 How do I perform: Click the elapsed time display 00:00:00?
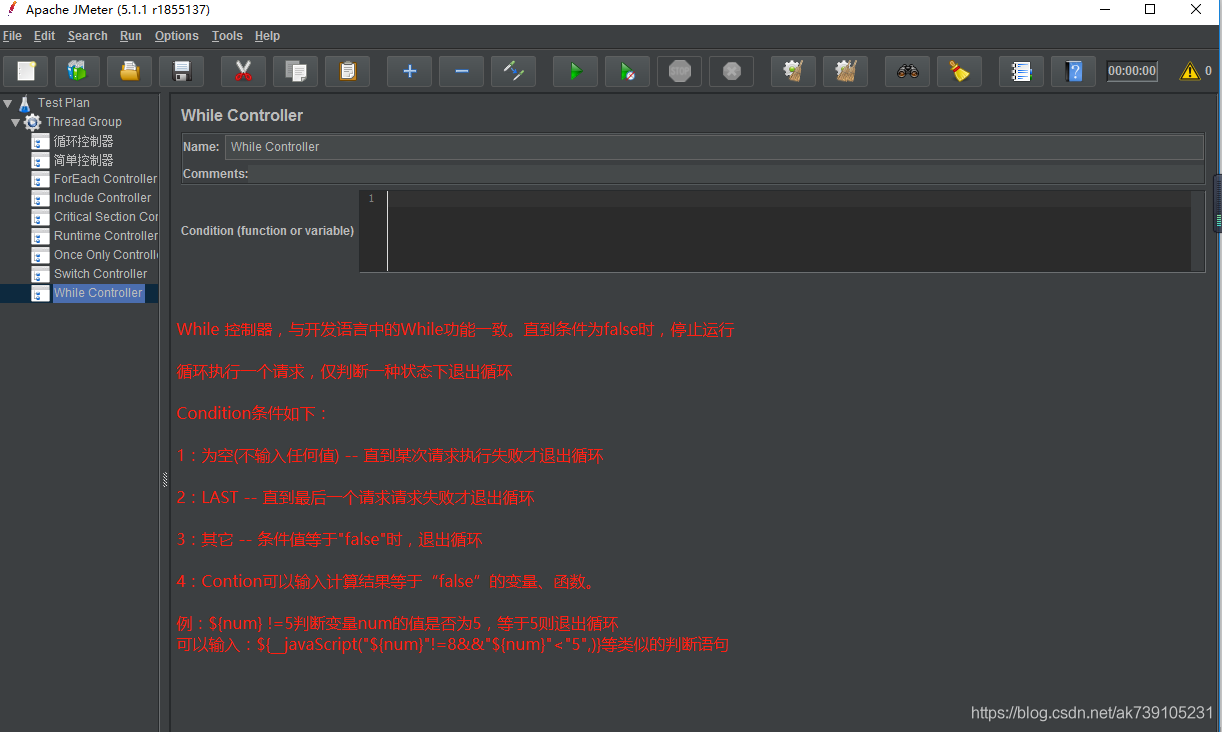click(1132, 71)
